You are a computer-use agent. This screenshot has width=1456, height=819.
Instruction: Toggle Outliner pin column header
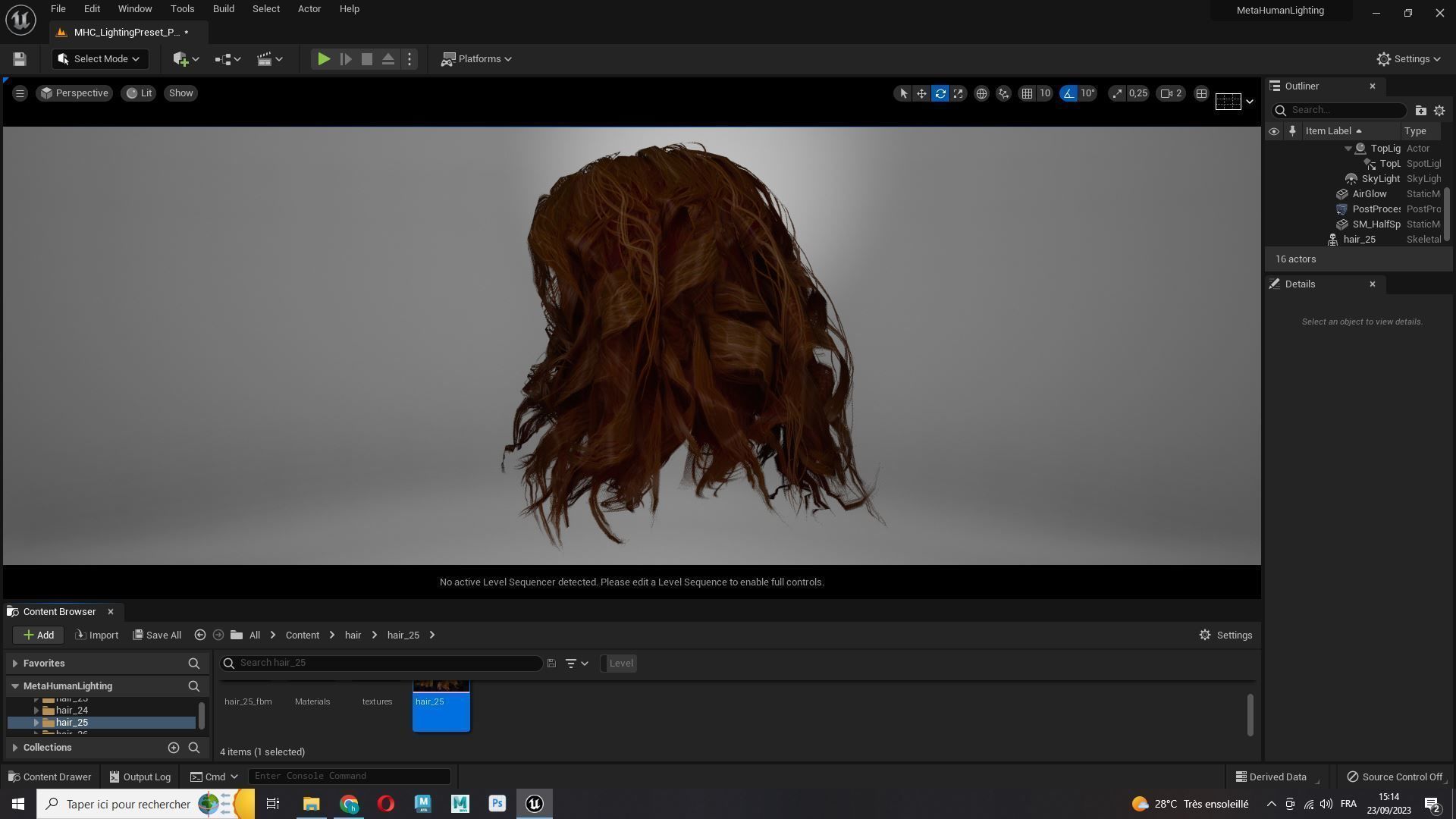tap(1292, 131)
